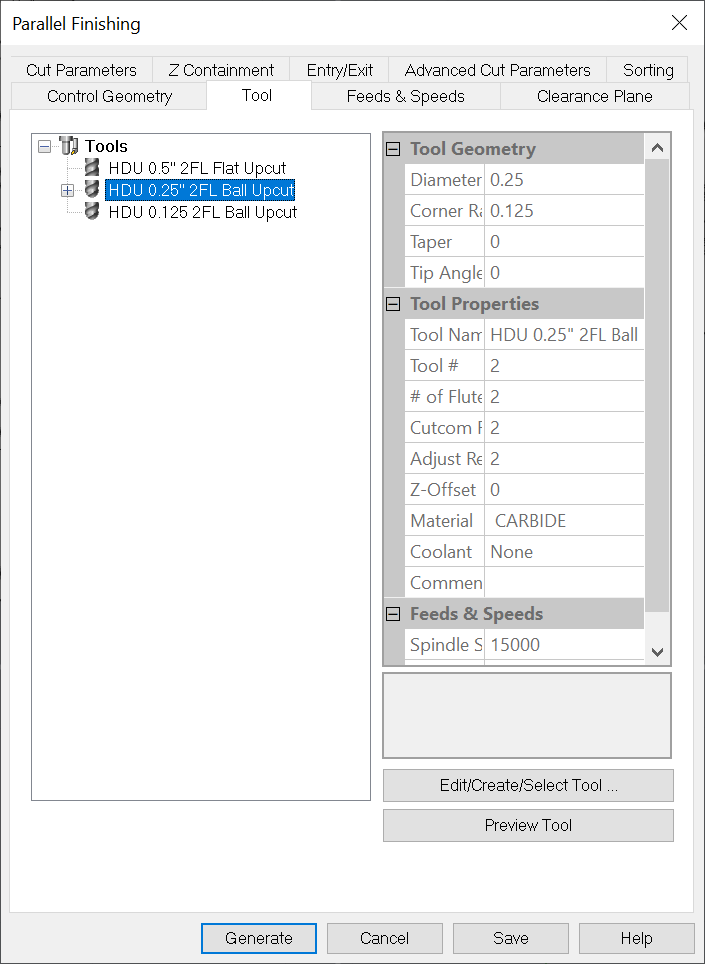This screenshot has width=705, height=964.
Task: Expand the HDU 0.25" 2FL Ball Upcut node
Action: tap(68, 190)
